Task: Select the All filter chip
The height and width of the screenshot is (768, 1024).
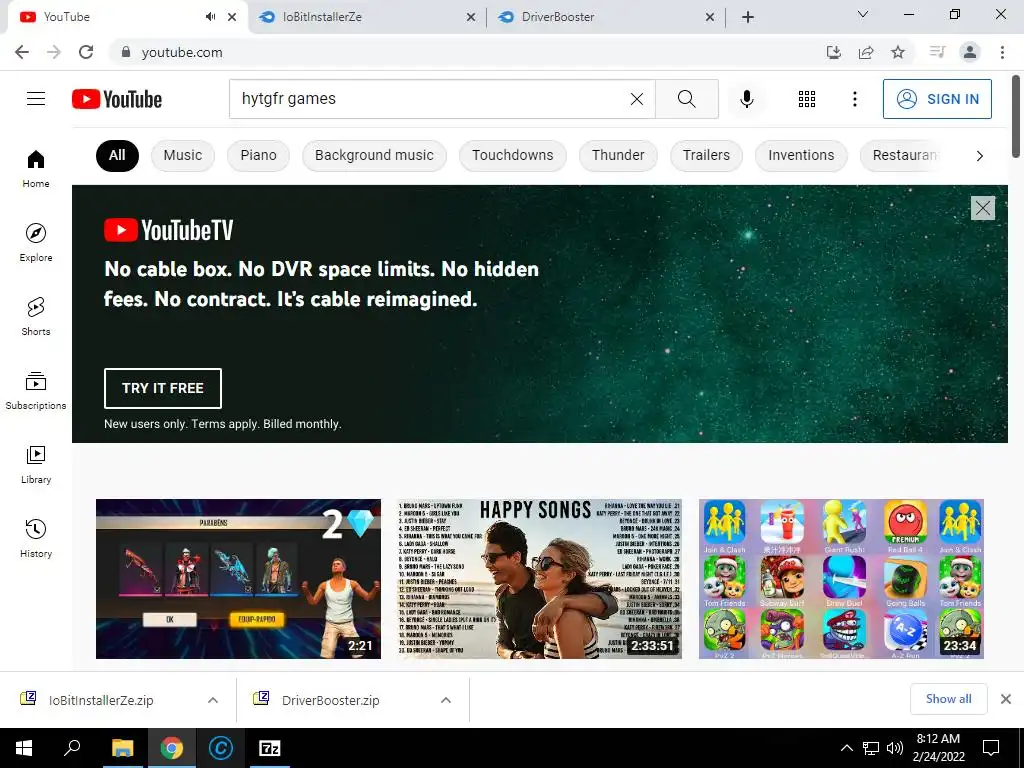Action: (x=117, y=155)
